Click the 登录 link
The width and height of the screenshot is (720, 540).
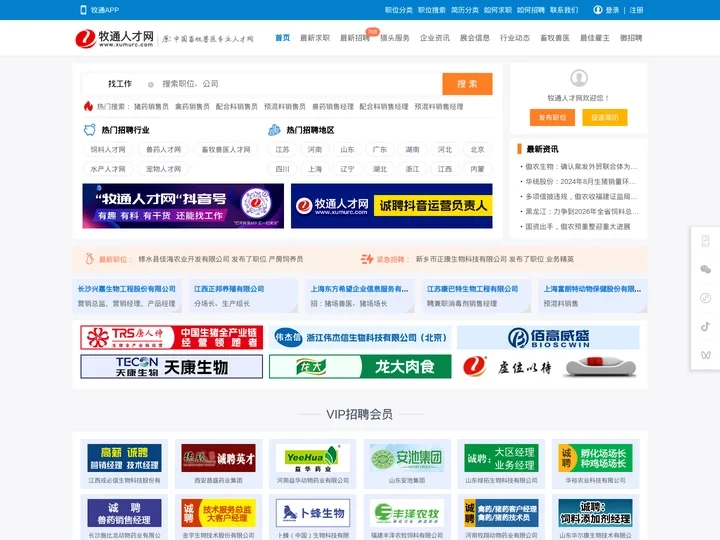pyautogui.click(x=612, y=10)
